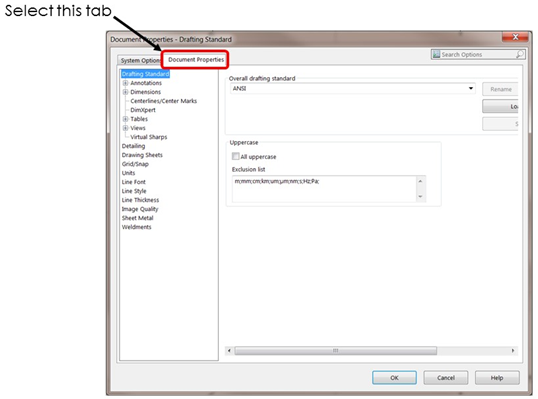Select Views in the tree
The width and height of the screenshot is (538, 399).
coord(138,128)
